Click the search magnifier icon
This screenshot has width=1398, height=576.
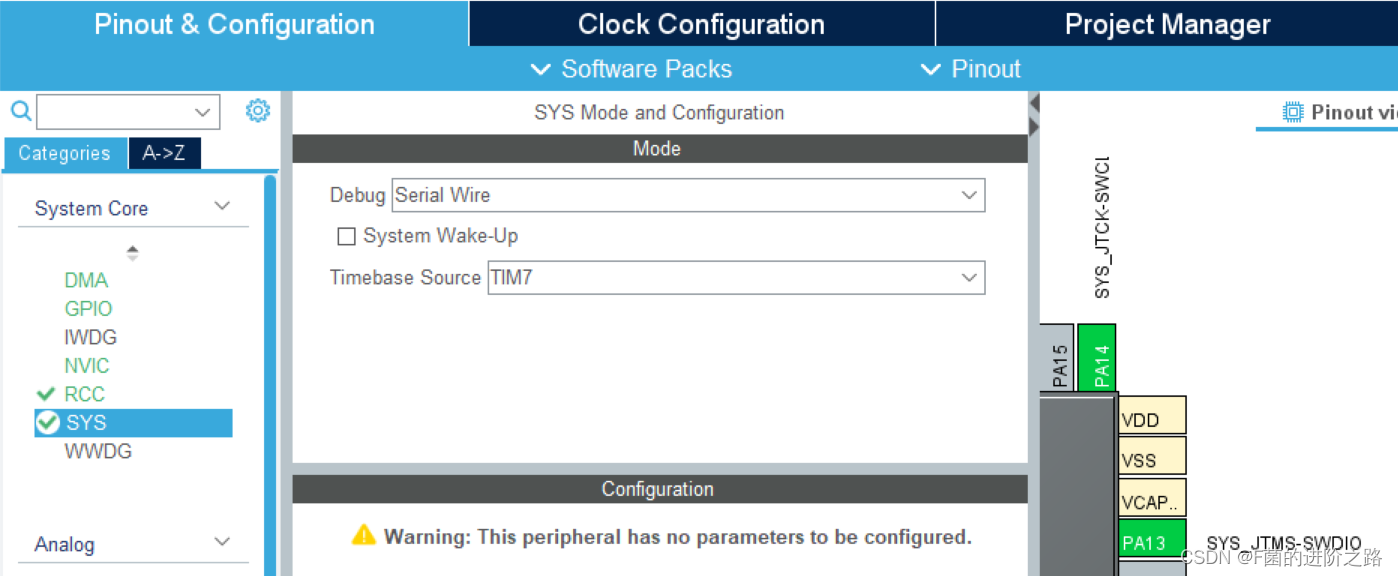pyautogui.click(x=20, y=111)
